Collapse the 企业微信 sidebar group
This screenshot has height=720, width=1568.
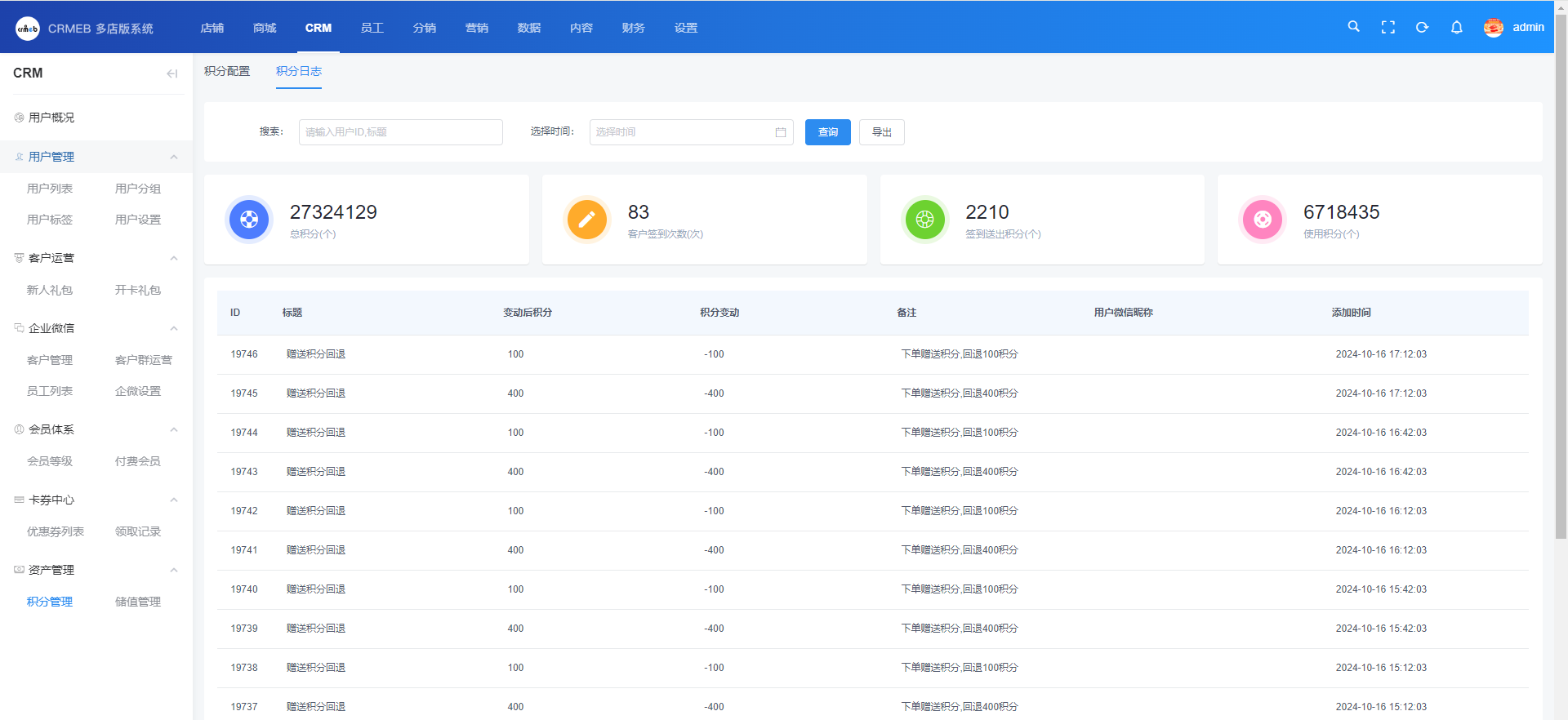pos(173,328)
